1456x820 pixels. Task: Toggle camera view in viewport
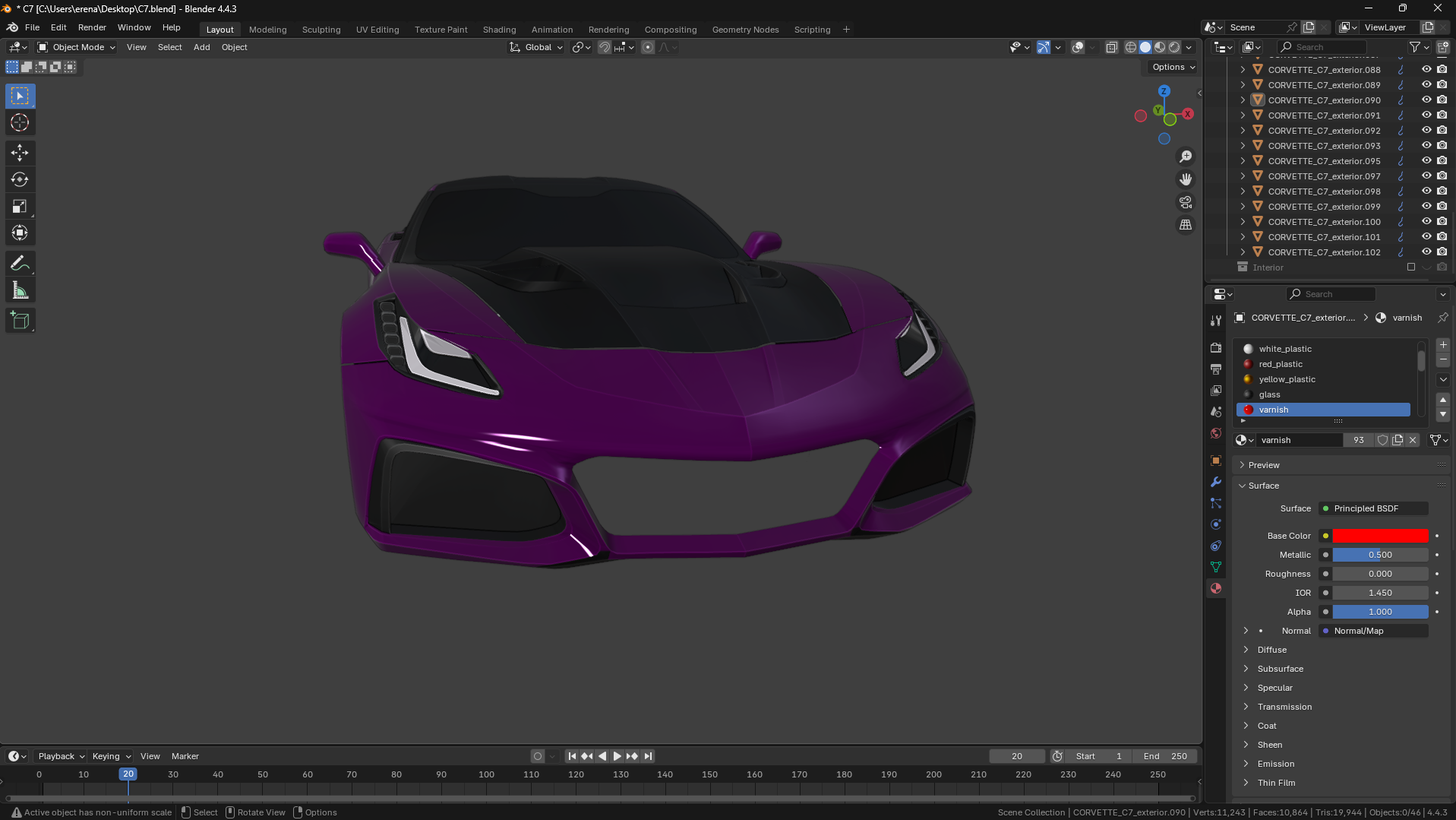point(1185,202)
